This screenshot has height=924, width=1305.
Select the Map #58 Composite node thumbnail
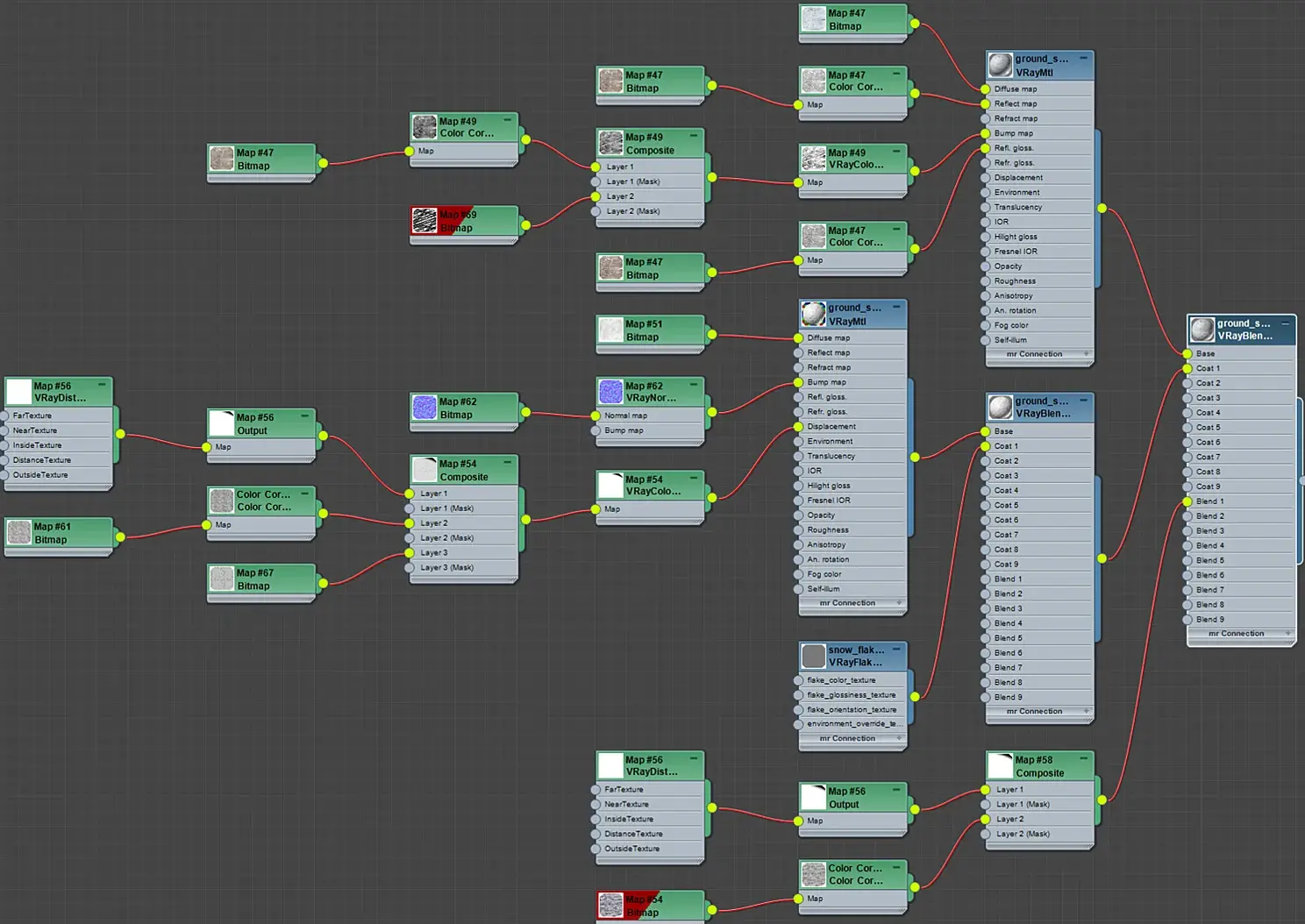click(x=1001, y=766)
